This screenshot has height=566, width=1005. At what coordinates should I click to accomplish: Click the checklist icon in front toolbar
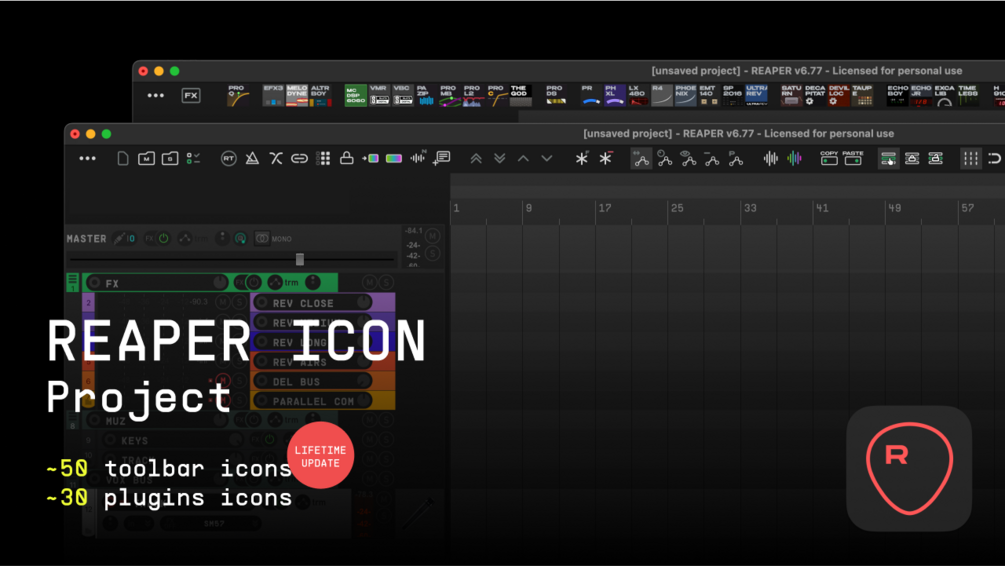tap(193, 158)
